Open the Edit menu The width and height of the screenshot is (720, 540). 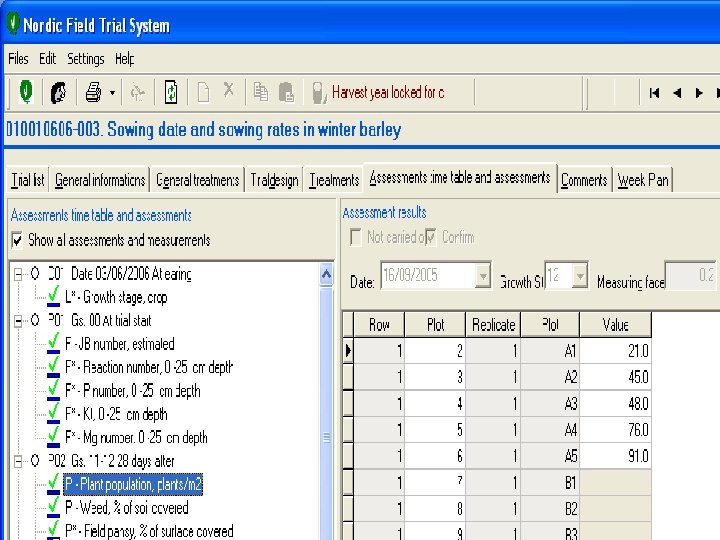pyautogui.click(x=47, y=59)
